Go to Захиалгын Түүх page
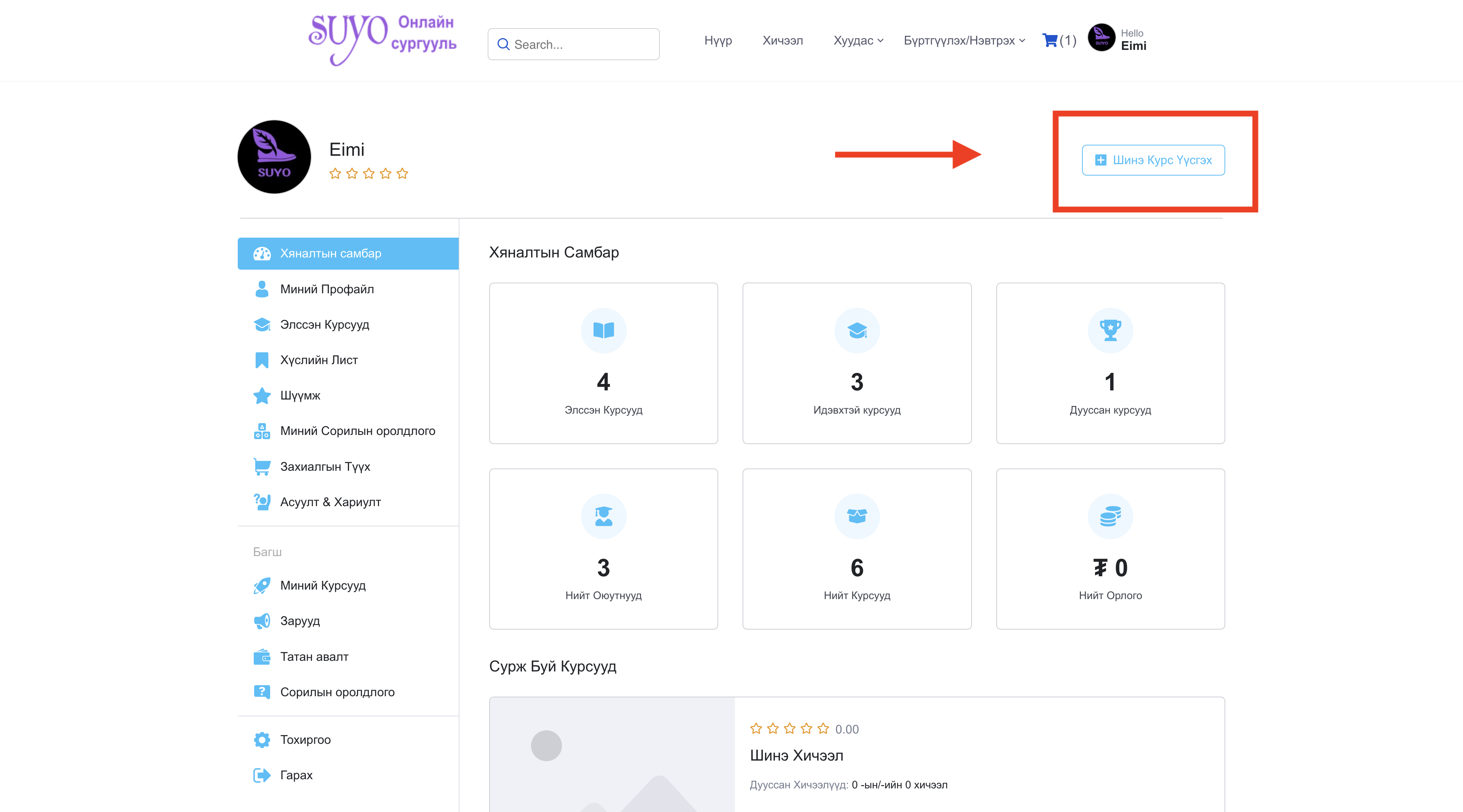Image resolution: width=1463 pixels, height=812 pixels. pos(347,467)
